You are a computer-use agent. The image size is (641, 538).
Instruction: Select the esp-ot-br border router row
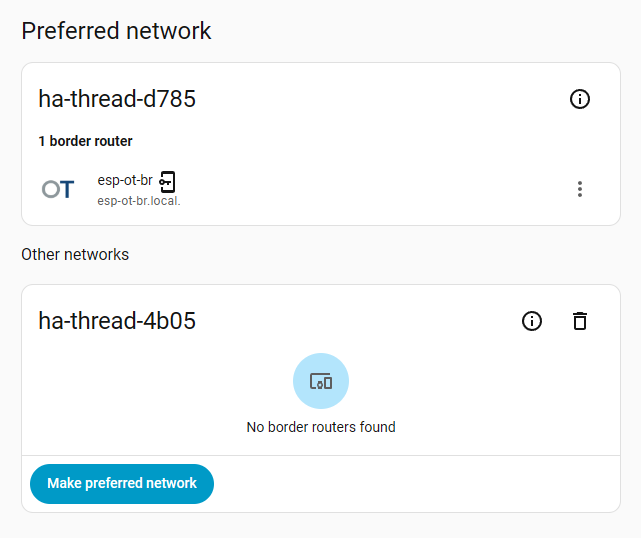(x=350, y=189)
